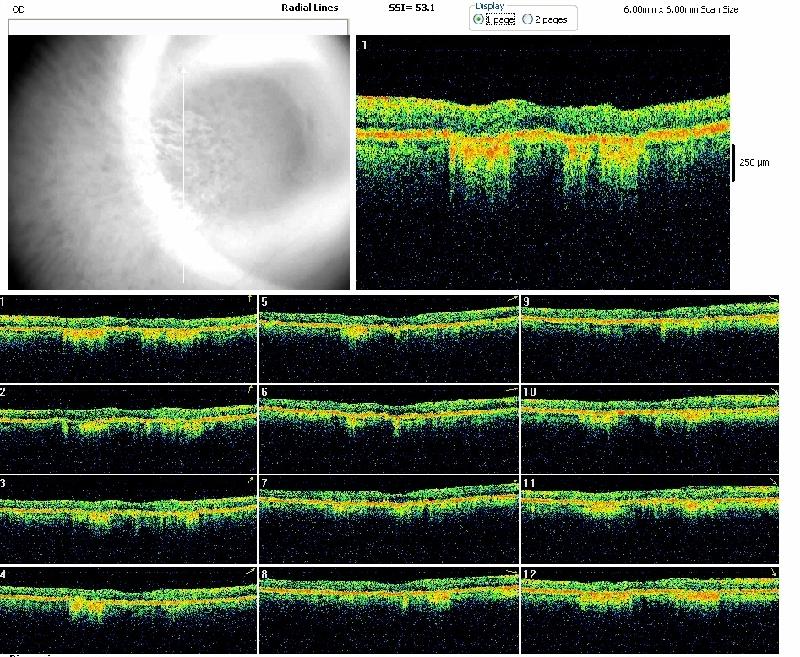Click the direction arrow icon on scan 5

coord(511,300)
